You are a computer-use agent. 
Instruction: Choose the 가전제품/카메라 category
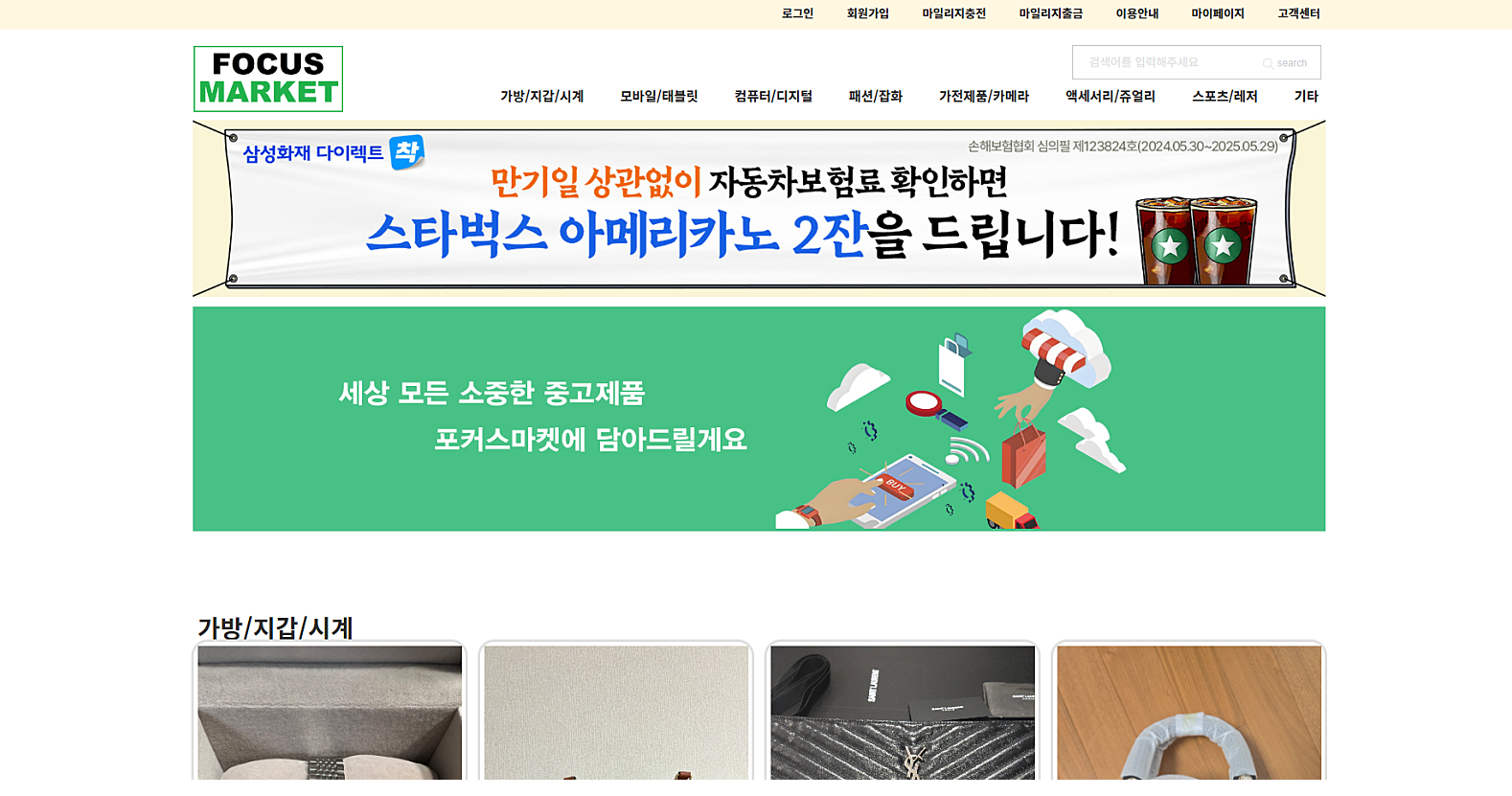click(984, 96)
